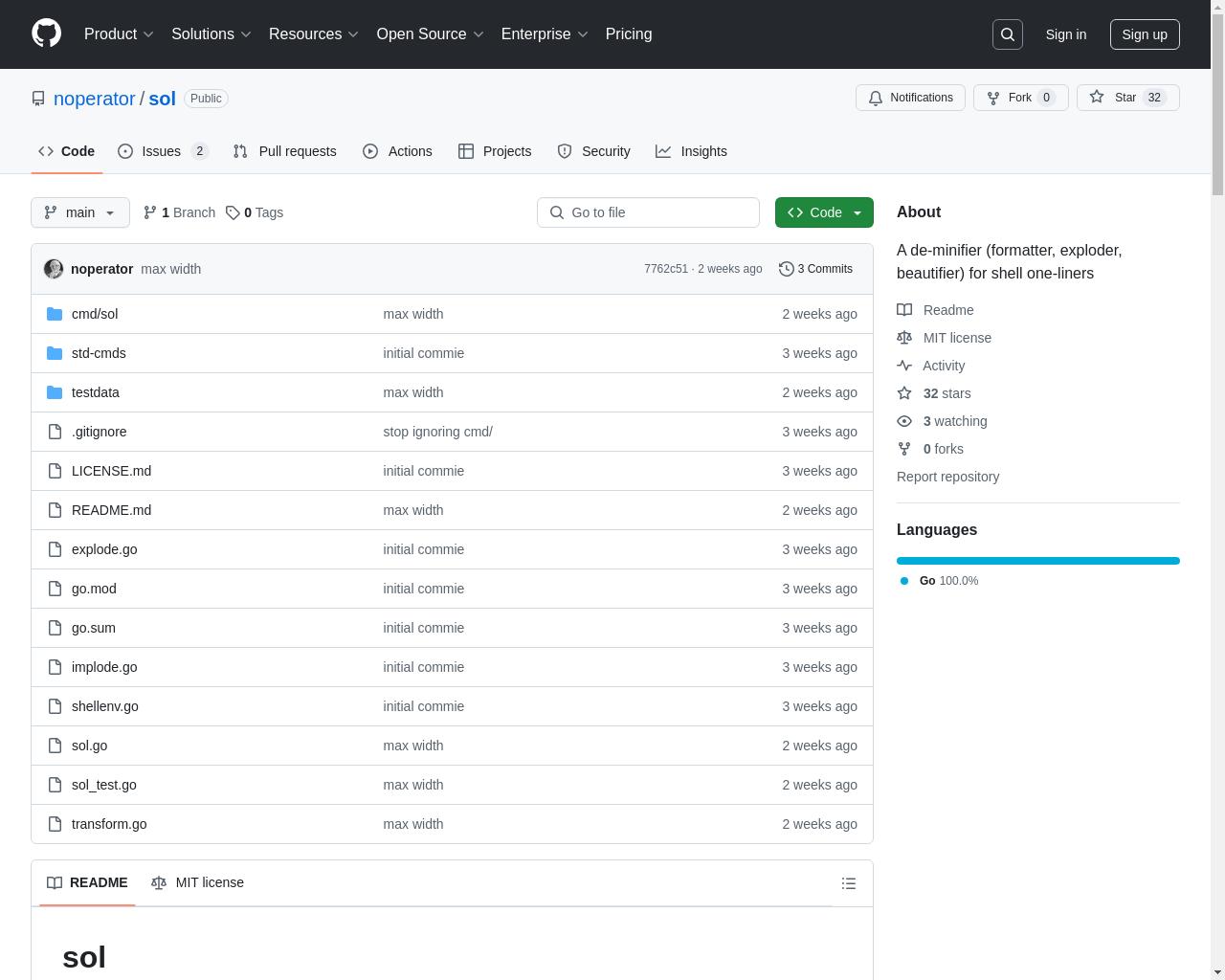Select the Code tab
The height and width of the screenshot is (980, 1225).
pos(66,151)
